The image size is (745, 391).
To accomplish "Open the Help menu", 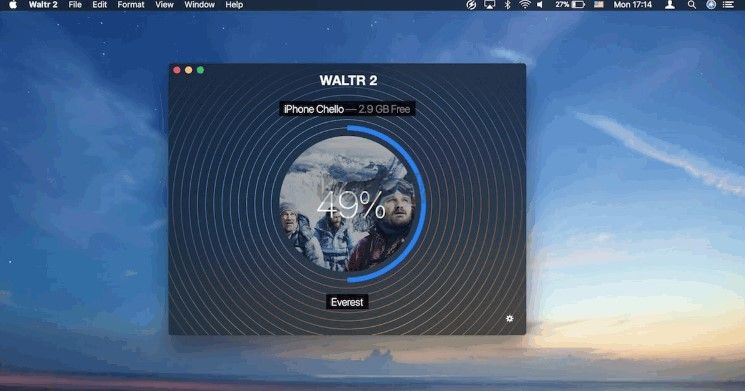I will coord(234,5).
